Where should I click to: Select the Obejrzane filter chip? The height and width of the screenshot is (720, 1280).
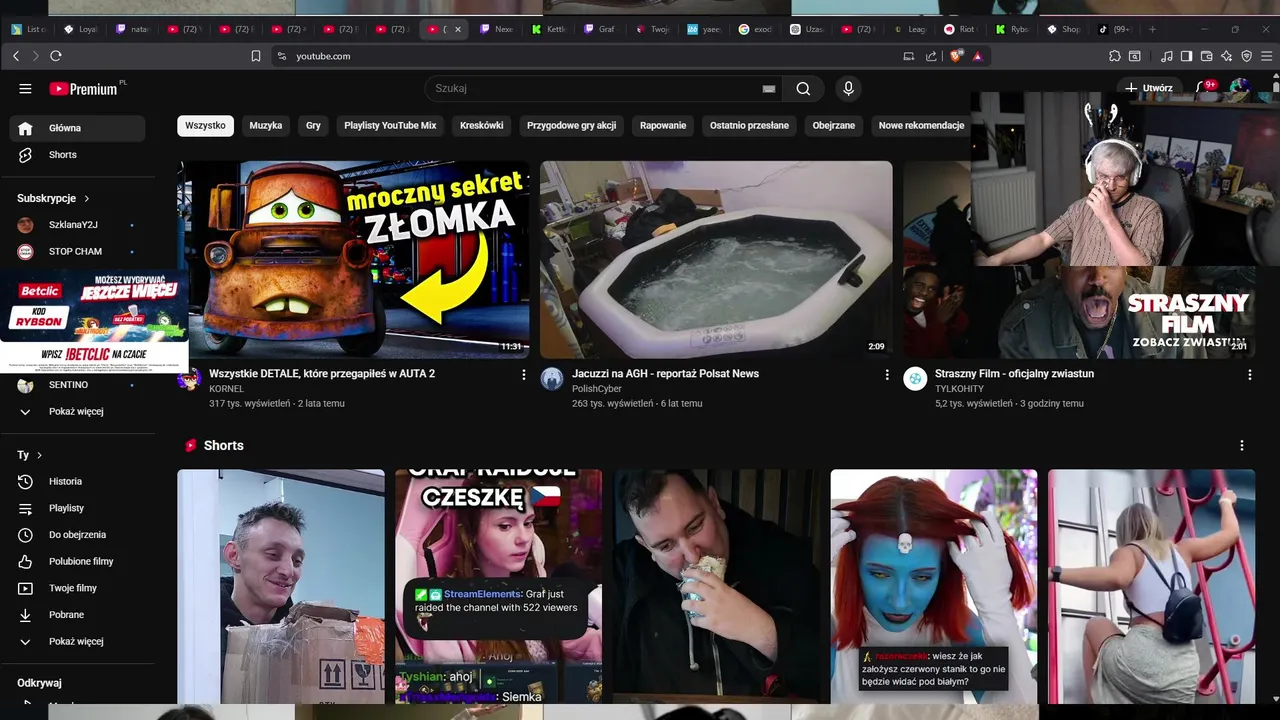pyautogui.click(x=833, y=125)
